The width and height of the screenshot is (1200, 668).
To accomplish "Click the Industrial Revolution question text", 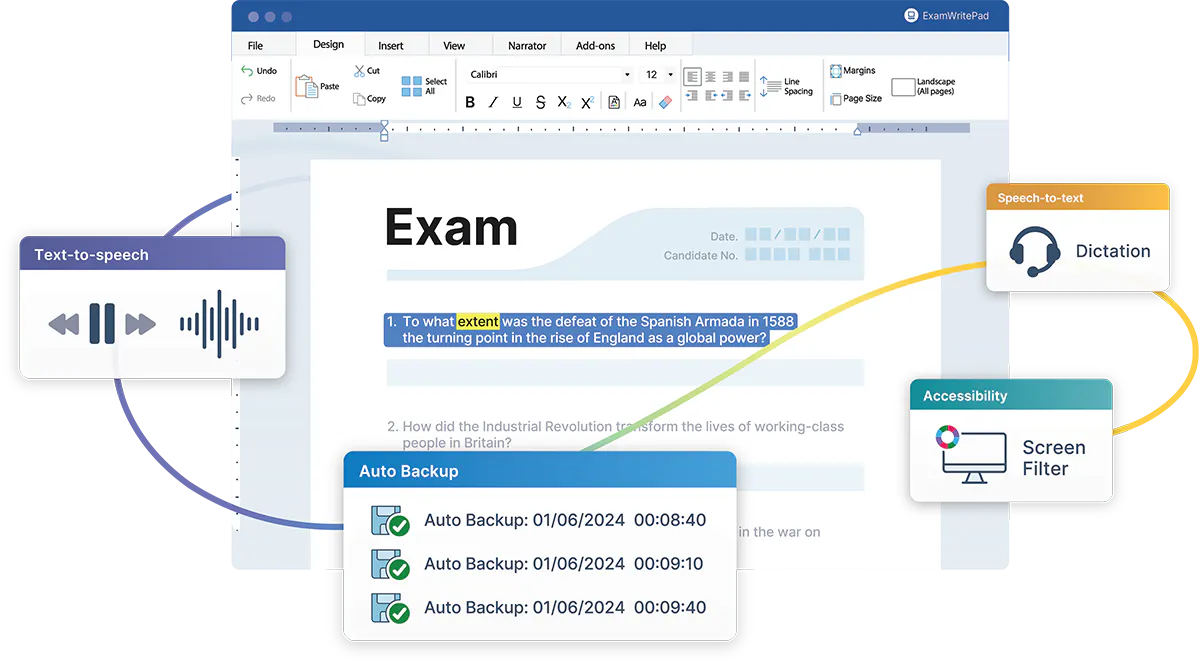I will coord(616,434).
